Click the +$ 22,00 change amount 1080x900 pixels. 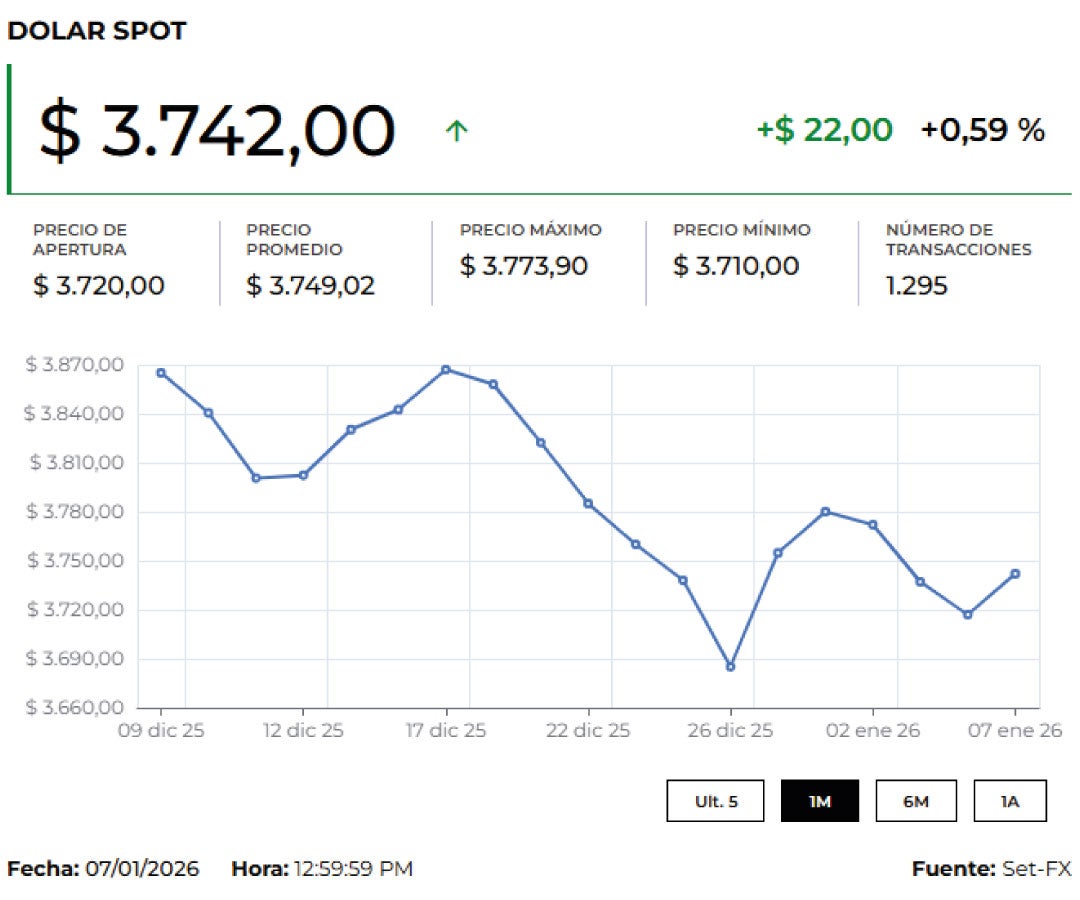(x=824, y=130)
